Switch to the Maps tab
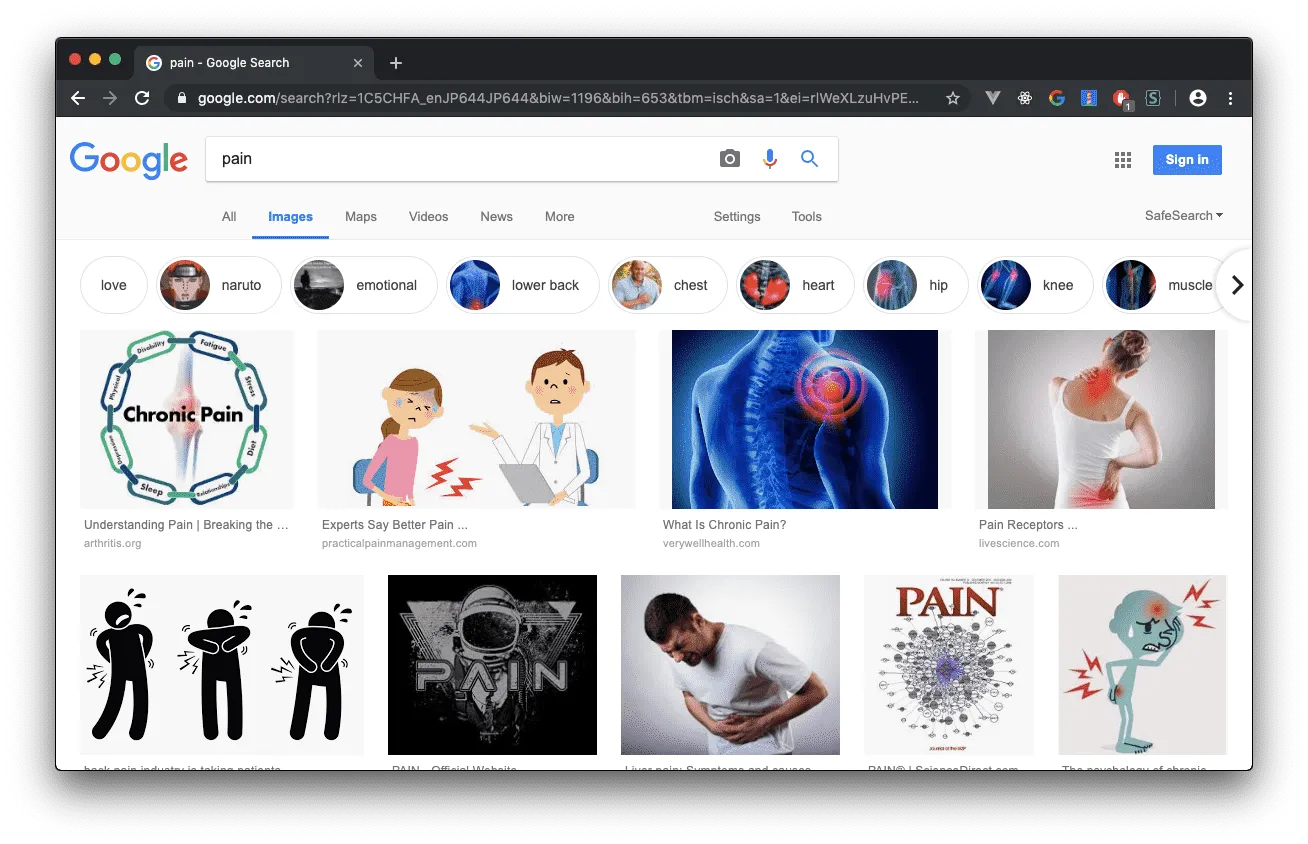 [x=361, y=217]
